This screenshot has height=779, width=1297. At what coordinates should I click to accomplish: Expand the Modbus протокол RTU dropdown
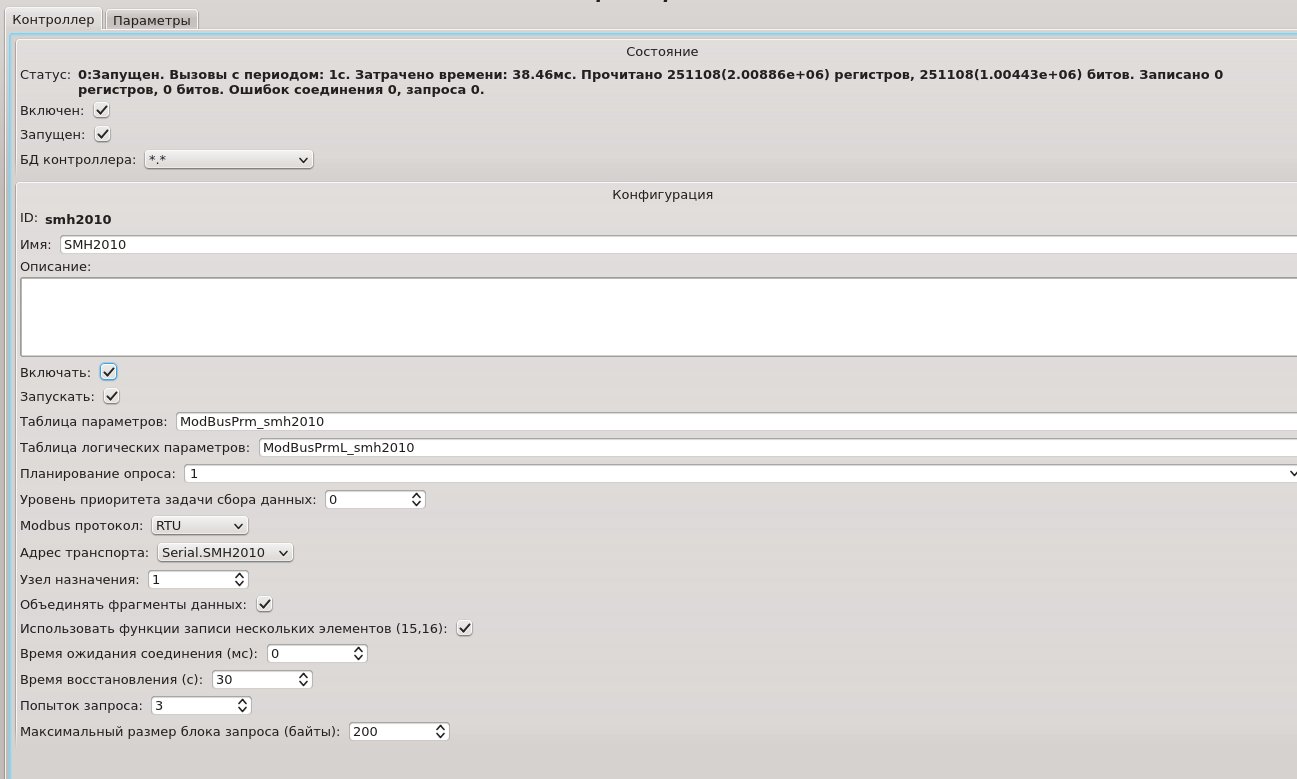click(199, 525)
